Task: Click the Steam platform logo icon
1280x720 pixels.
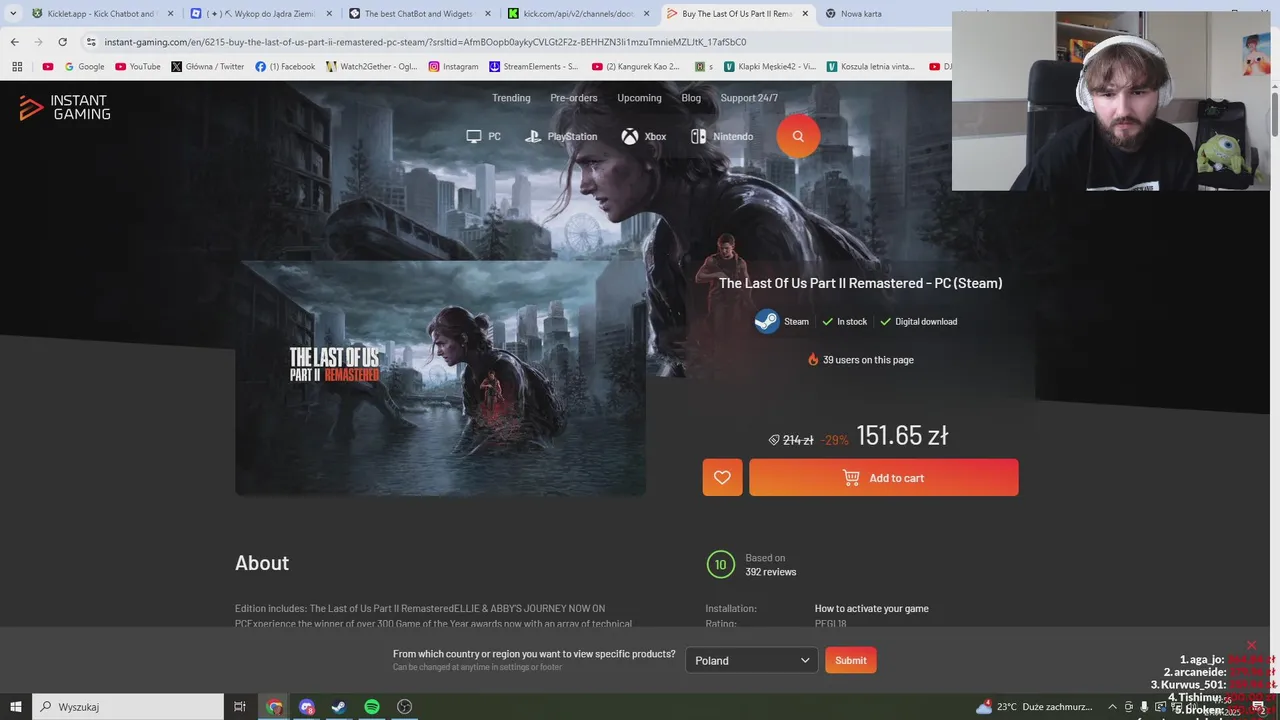Action: click(x=767, y=321)
